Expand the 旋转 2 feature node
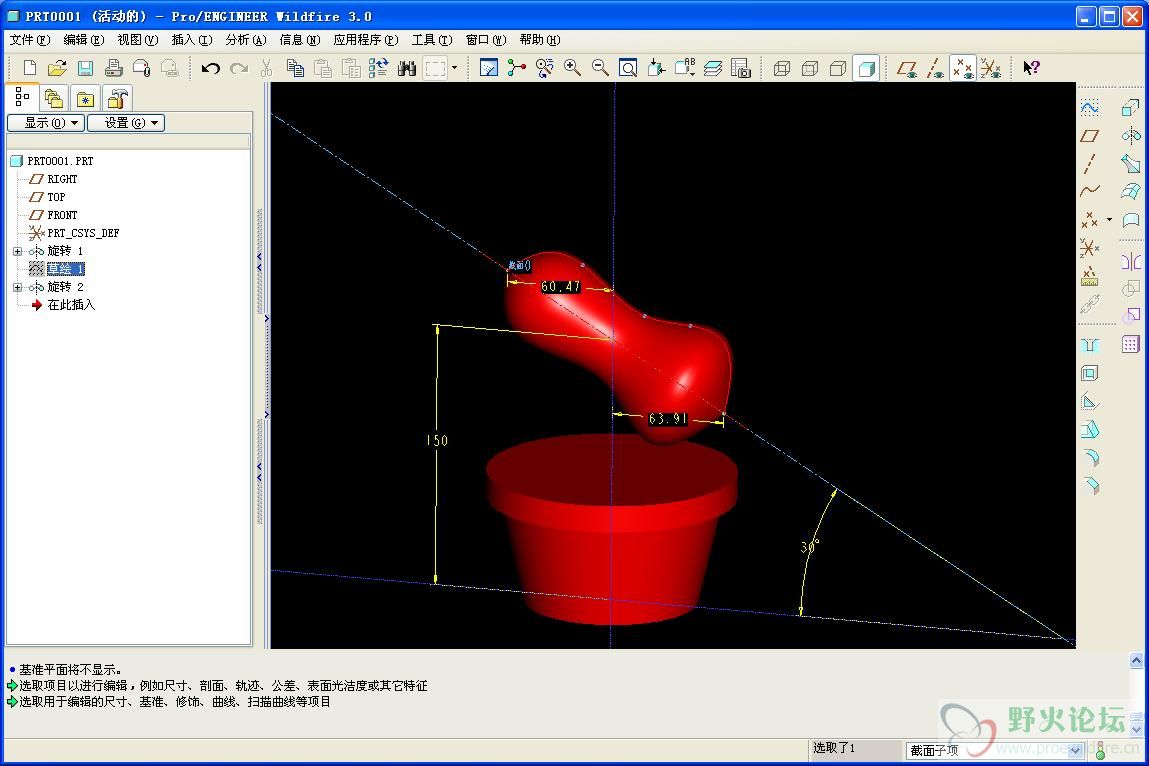Screen dimensions: 1149x766 [x=18, y=287]
